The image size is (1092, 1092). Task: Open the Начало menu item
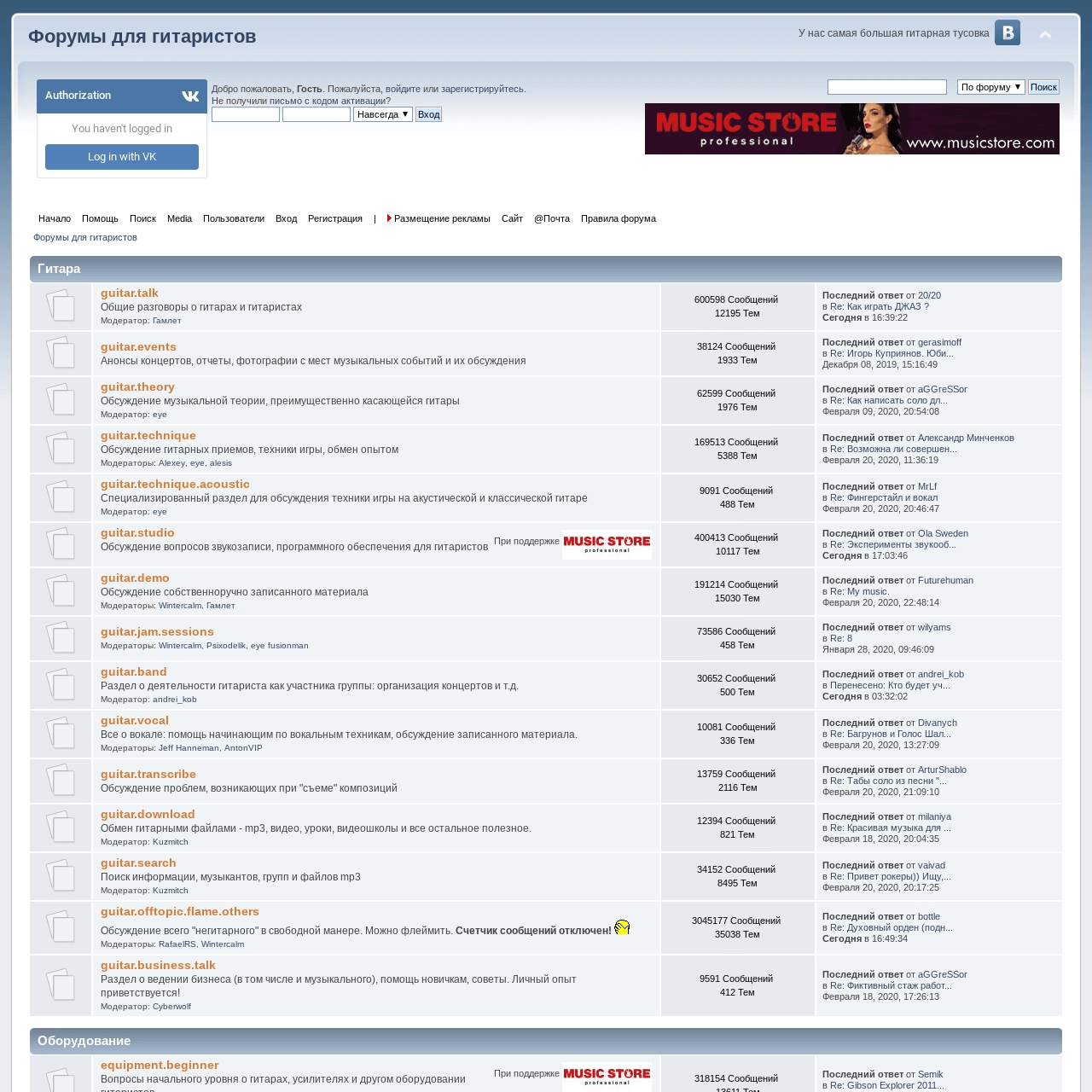[x=55, y=218]
